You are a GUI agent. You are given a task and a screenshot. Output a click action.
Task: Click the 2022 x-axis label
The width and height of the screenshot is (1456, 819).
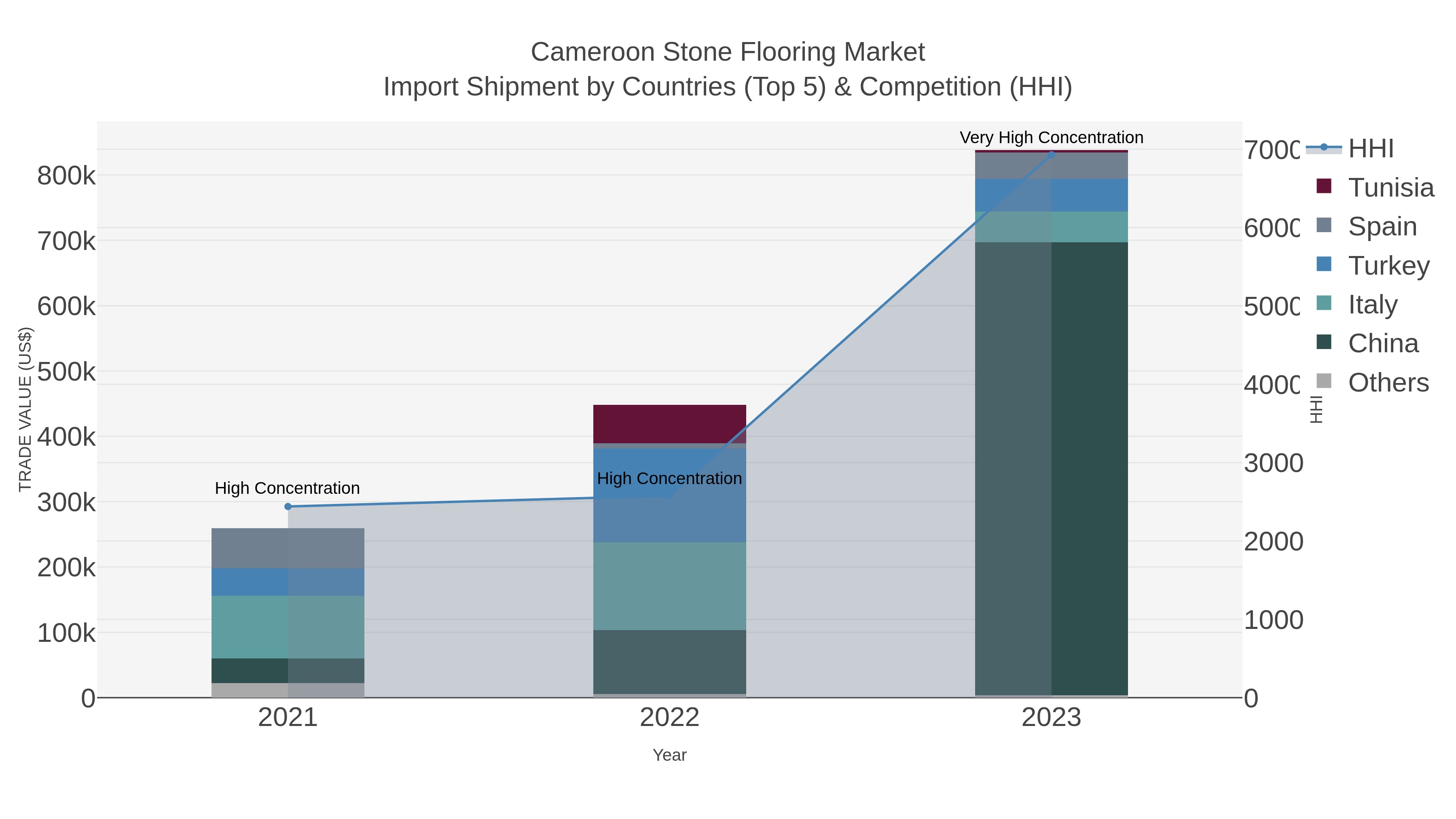click(669, 718)
